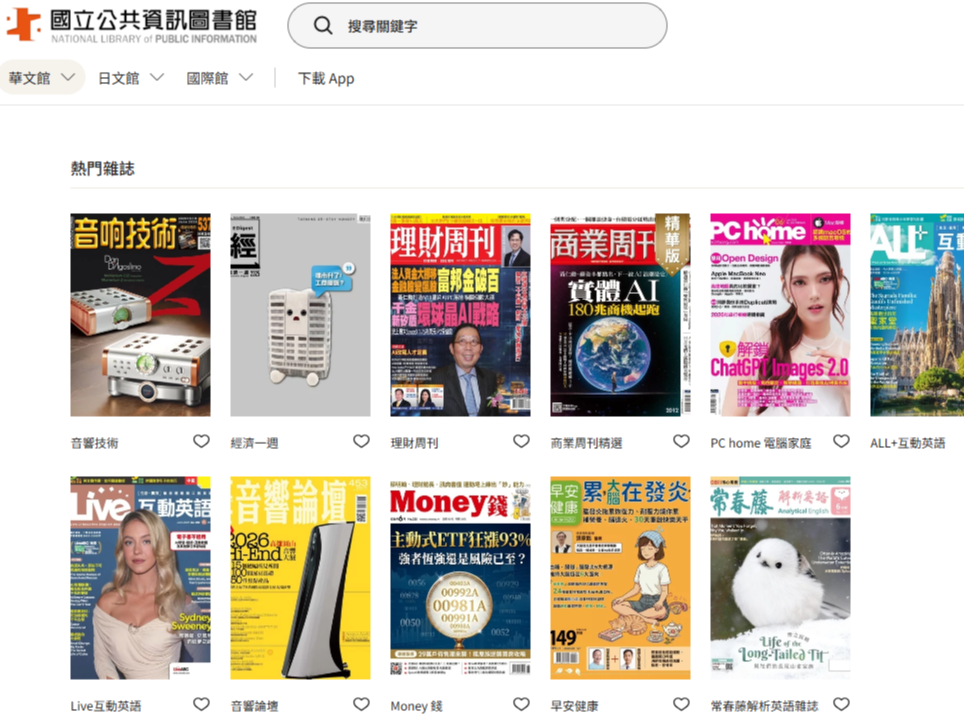964x723 pixels.
Task: Open the 常春藤 bird magazine cover
Action: 780,578
